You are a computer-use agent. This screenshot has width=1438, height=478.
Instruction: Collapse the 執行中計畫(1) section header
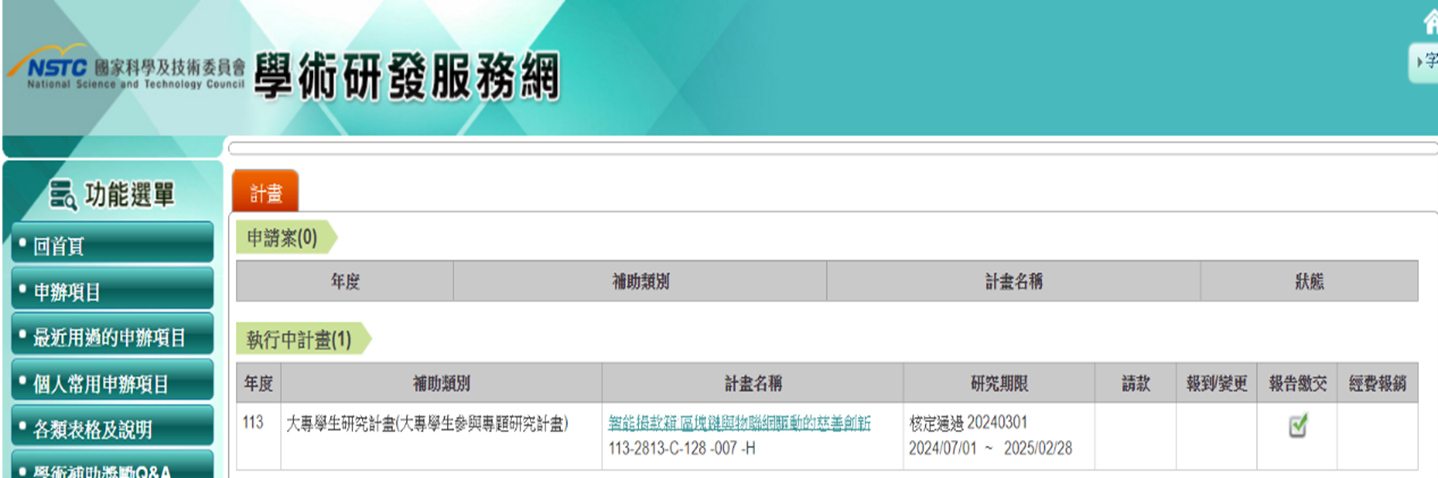tap(300, 340)
